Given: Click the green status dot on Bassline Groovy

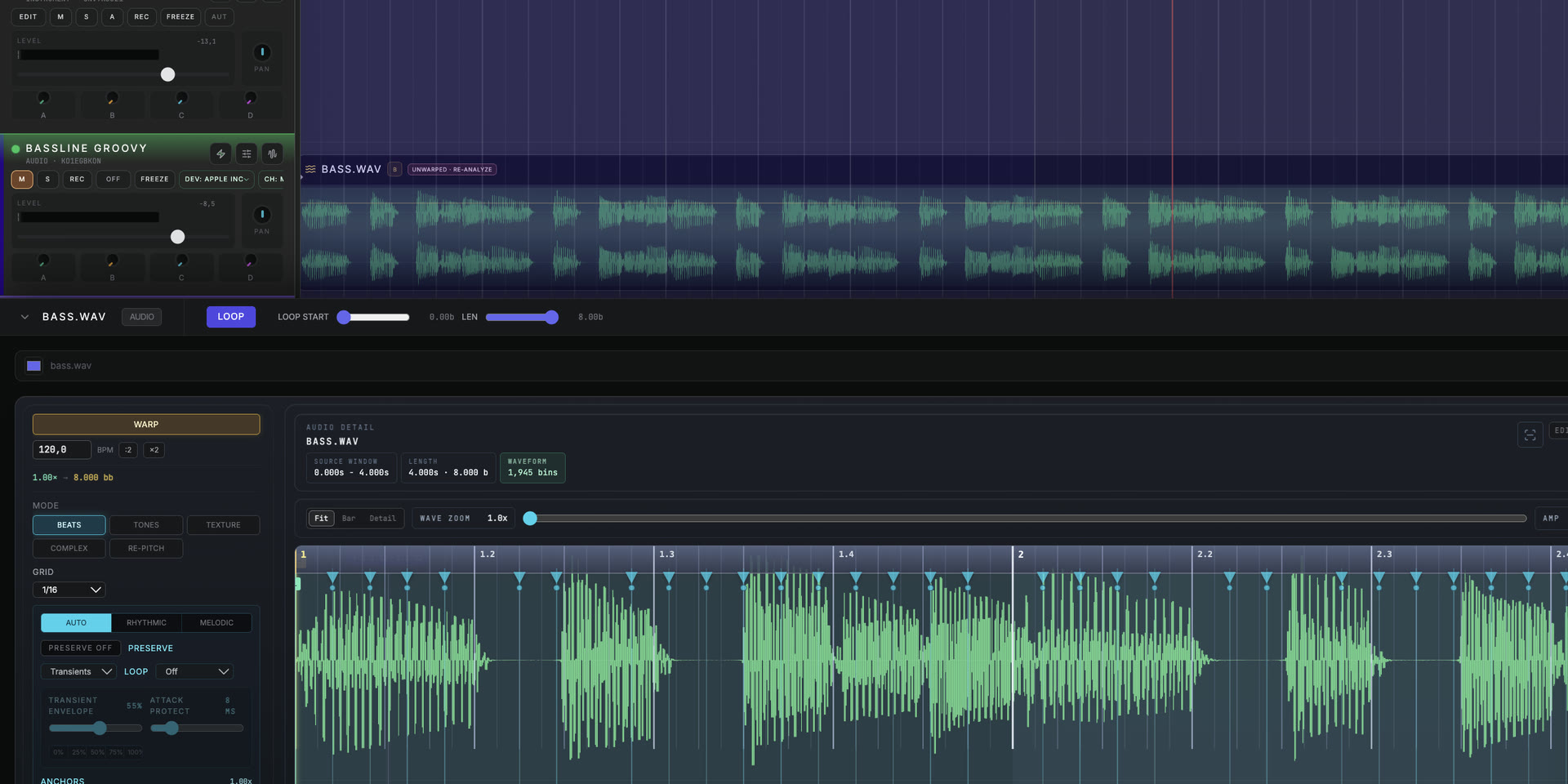Looking at the screenshot, I should 16,149.
